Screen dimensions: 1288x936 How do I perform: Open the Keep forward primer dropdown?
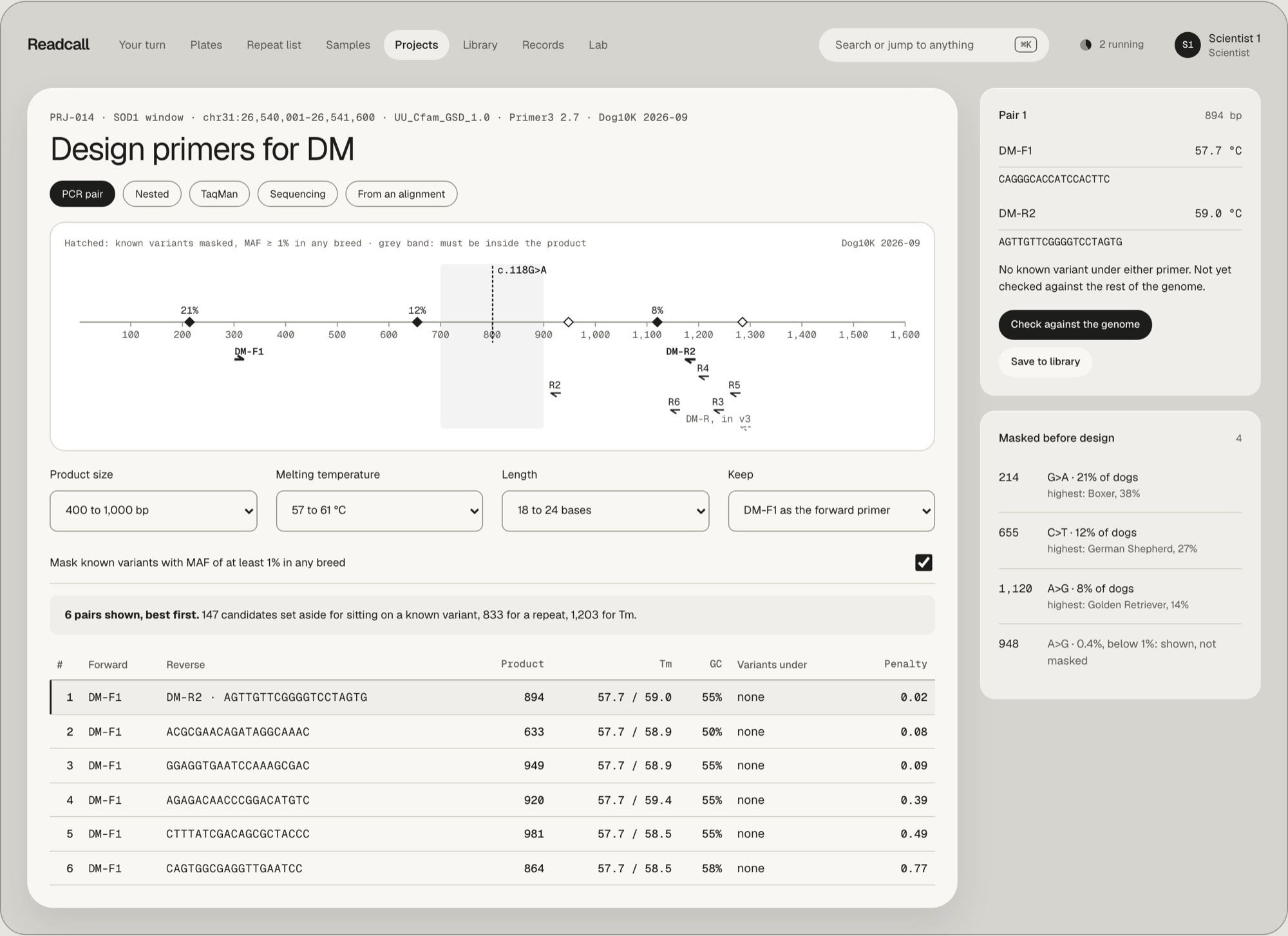(831, 511)
